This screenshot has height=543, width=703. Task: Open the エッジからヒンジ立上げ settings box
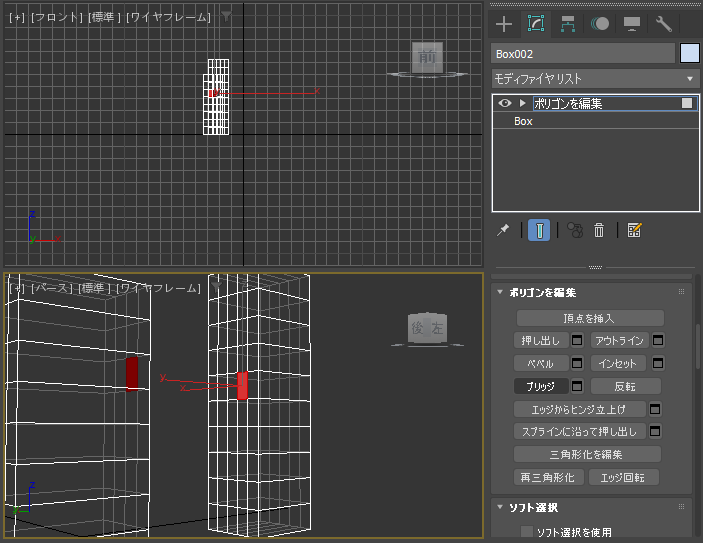(655, 409)
